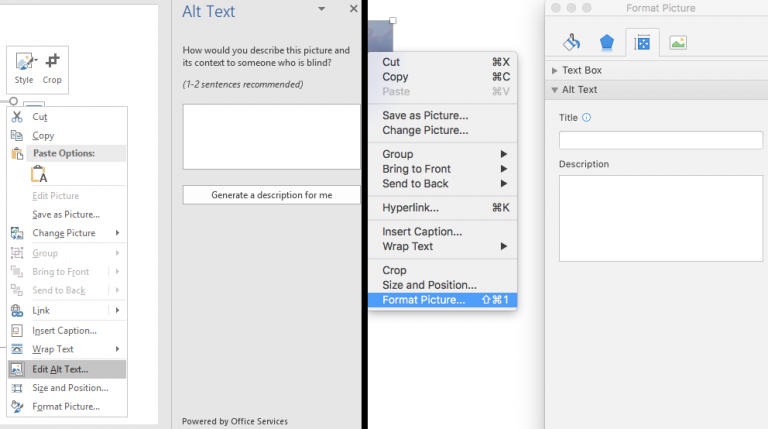The height and width of the screenshot is (429, 768).
Task: Choose Save as Picture in Windows menu
Action: (66, 214)
